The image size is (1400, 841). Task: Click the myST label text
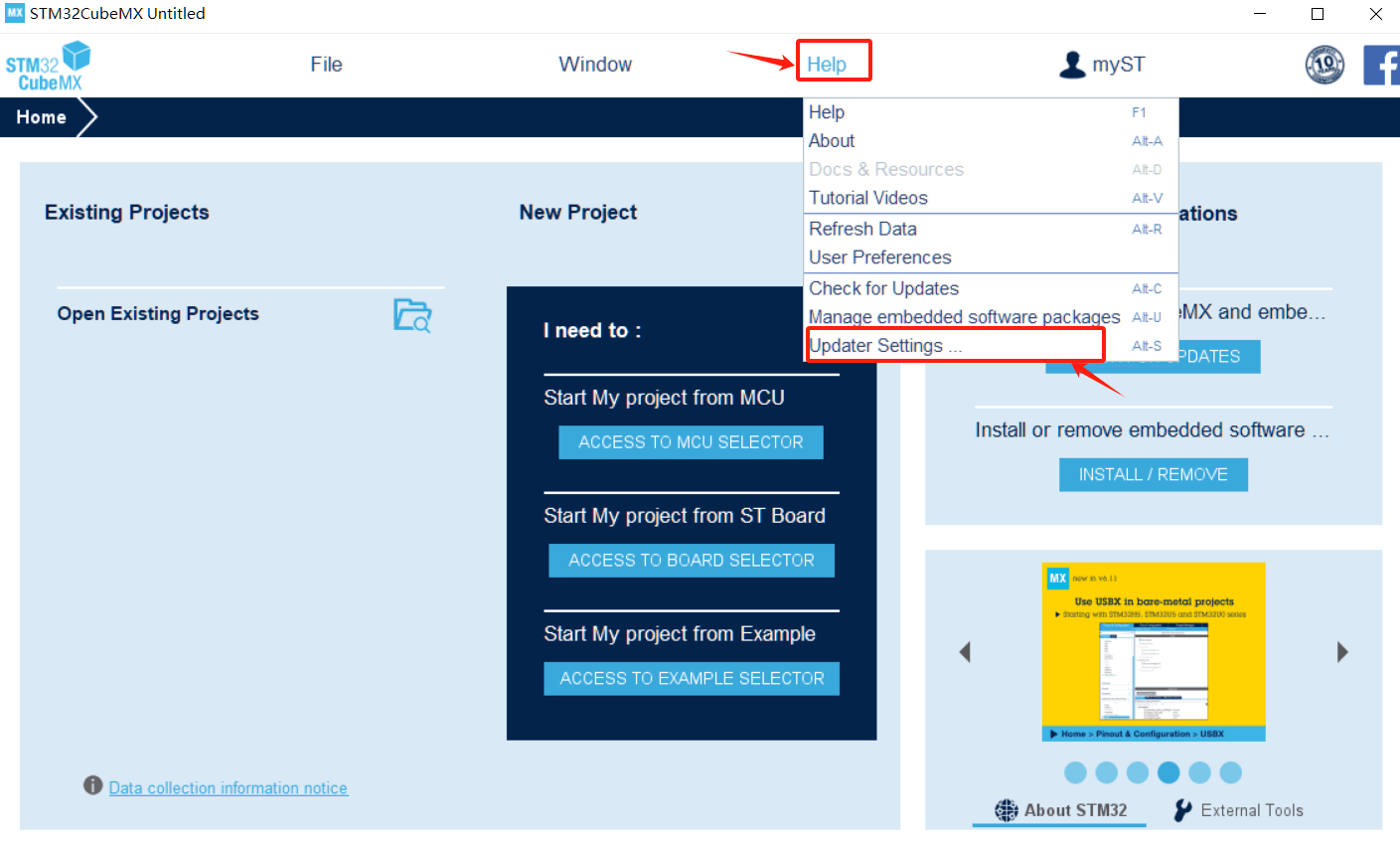[x=1119, y=65]
